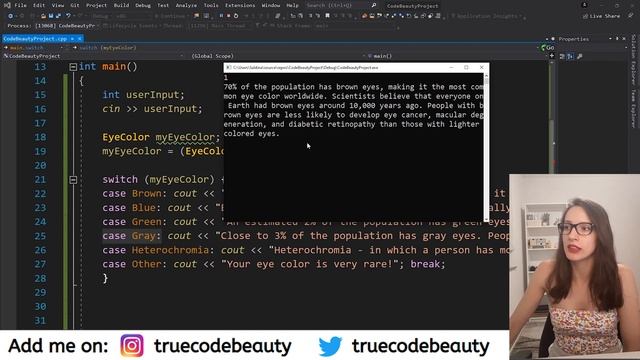Screen dimensions: 640x360
Task: Open the Debug configuration dropdown
Action: 103,16
